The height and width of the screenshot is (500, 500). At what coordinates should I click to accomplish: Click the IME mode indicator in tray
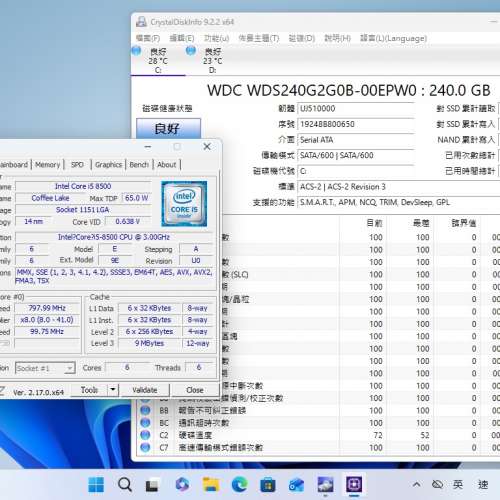click(483, 484)
